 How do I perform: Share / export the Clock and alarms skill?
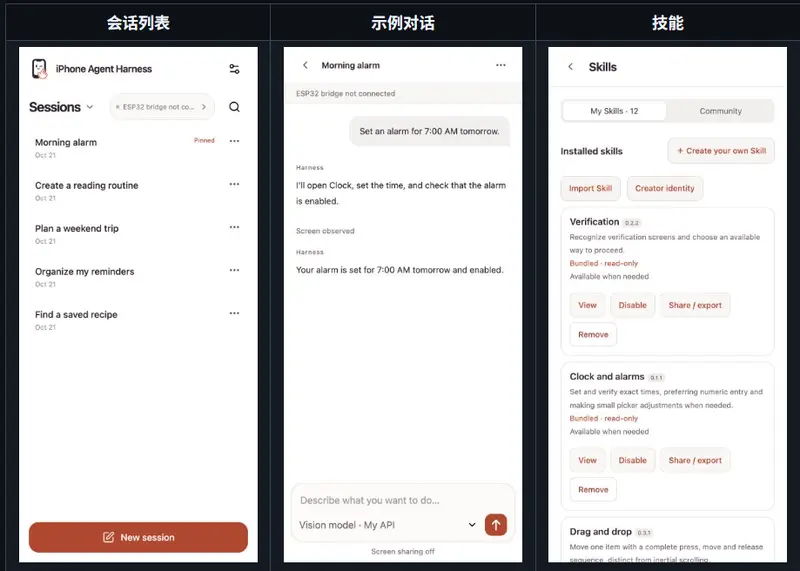click(x=695, y=460)
